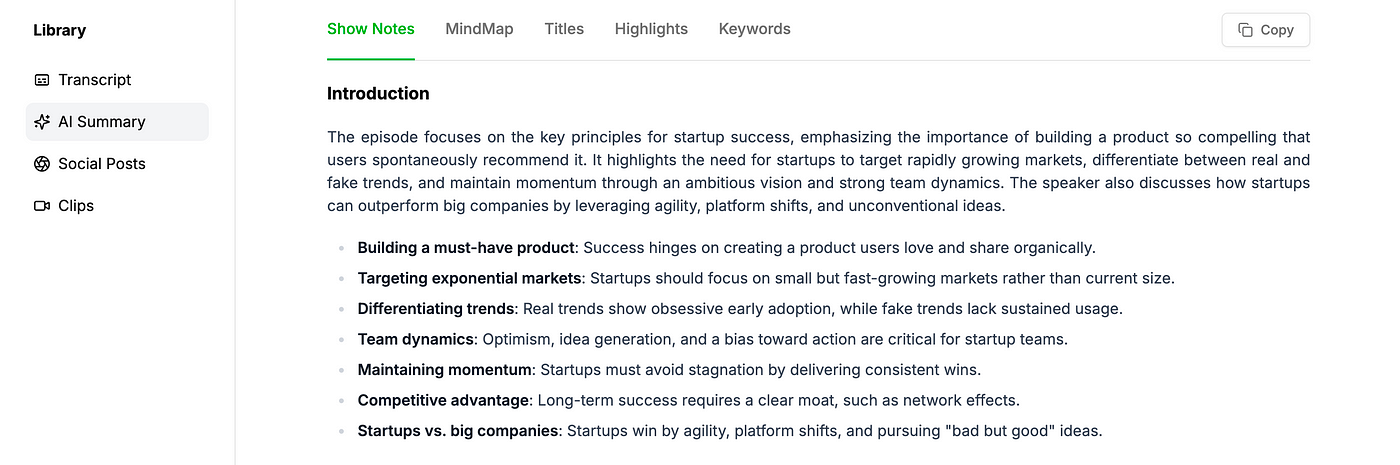Copy the show notes with Copy button
This screenshot has width=1400, height=465.
click(1266, 30)
